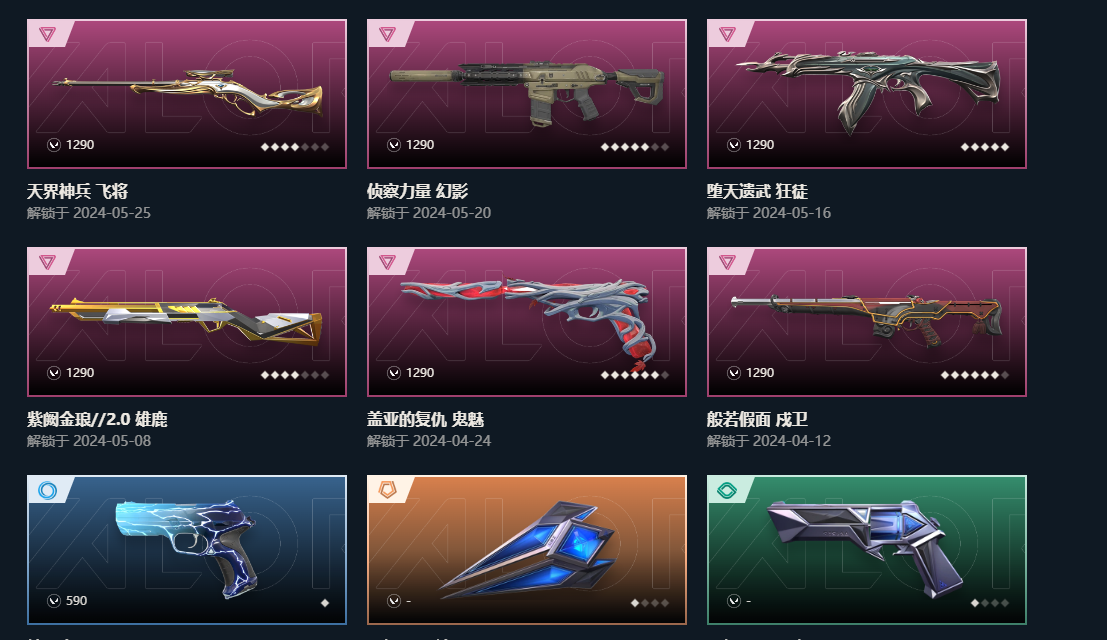The image size is (1107, 640).
Task: Click the green tier icon on the crystal revolver card
Action: click(x=727, y=490)
